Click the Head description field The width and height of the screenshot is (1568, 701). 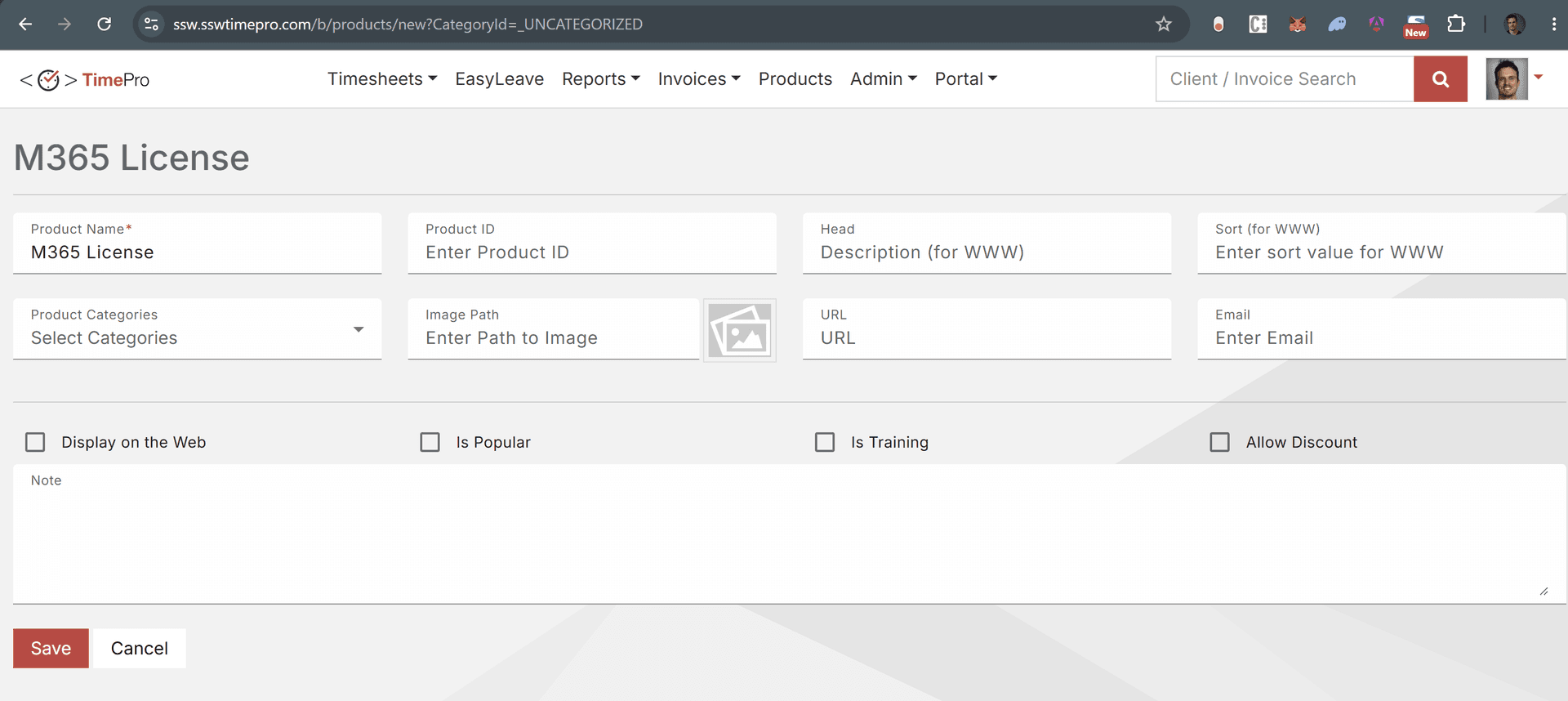pyautogui.click(x=987, y=243)
